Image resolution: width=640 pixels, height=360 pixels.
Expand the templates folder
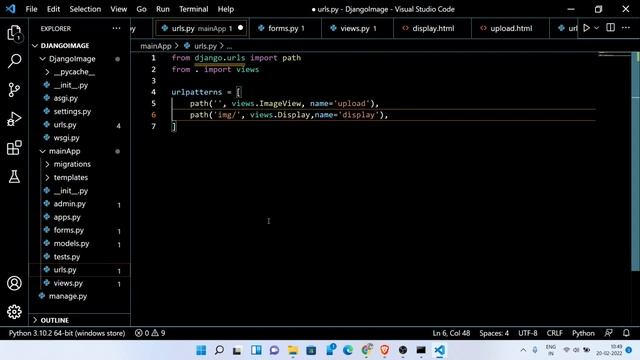47,178
